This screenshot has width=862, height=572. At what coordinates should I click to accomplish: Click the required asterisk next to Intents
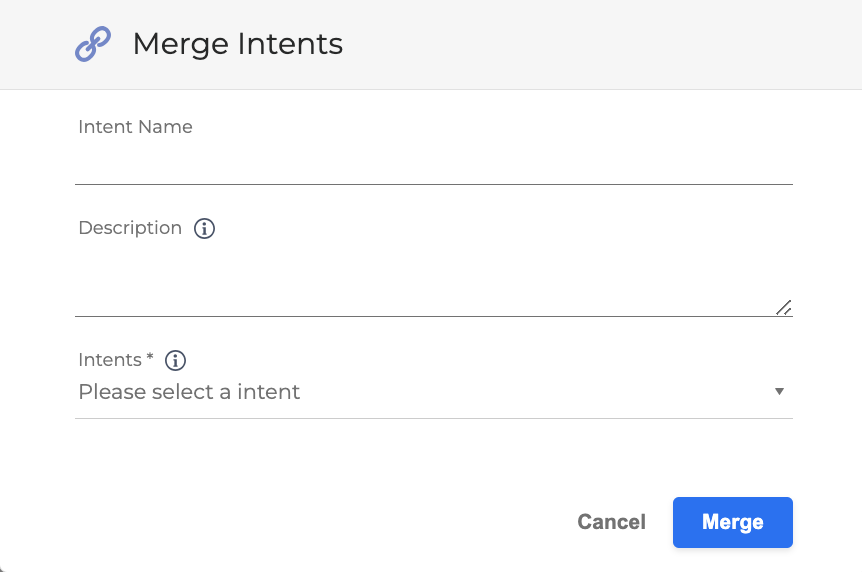click(151, 358)
